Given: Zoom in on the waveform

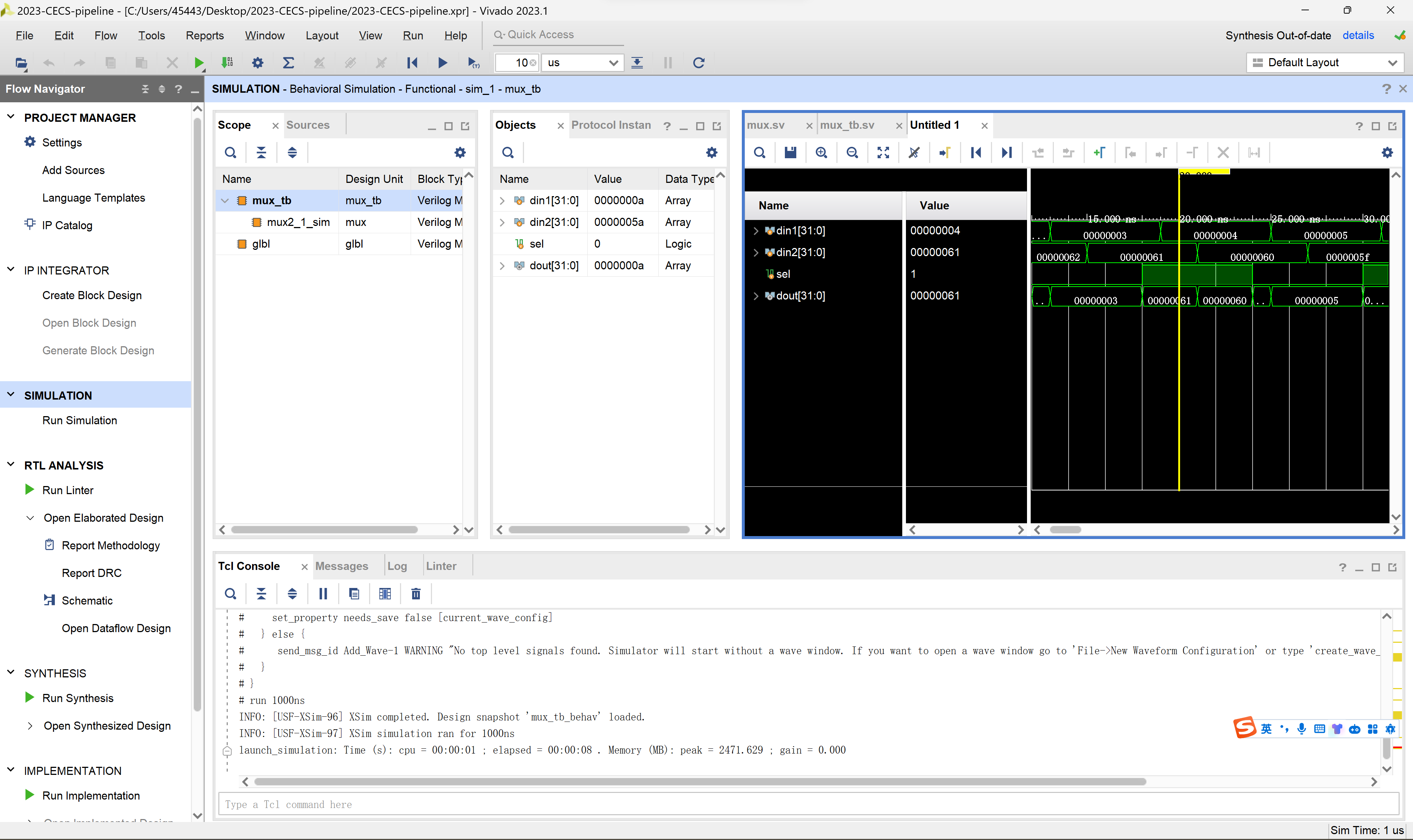Looking at the screenshot, I should point(821,152).
